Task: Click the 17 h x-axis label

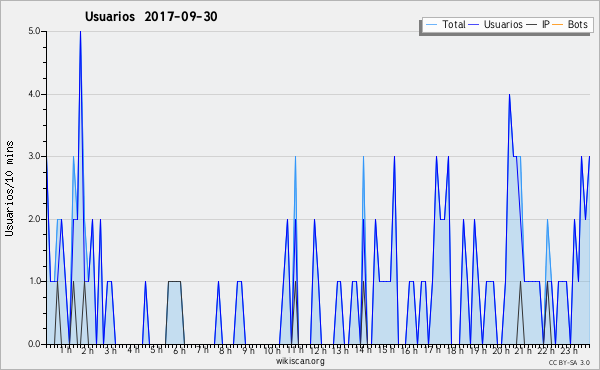Action: click(432, 350)
